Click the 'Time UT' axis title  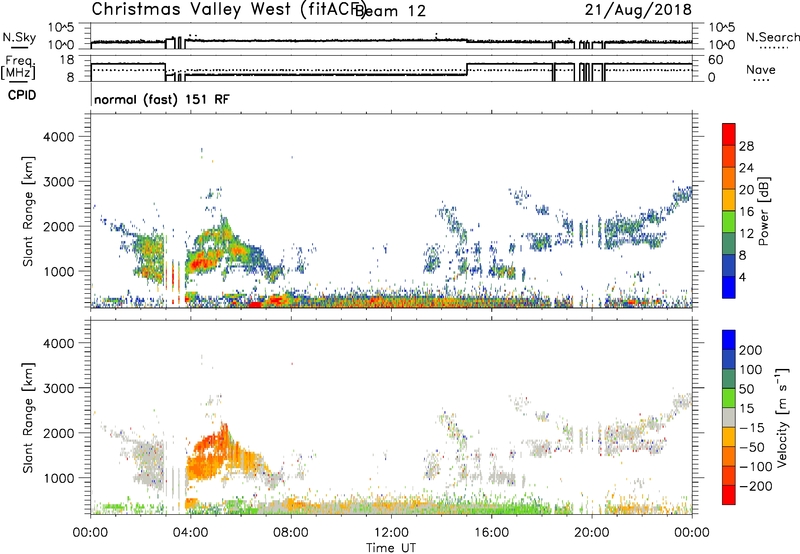(x=391, y=548)
